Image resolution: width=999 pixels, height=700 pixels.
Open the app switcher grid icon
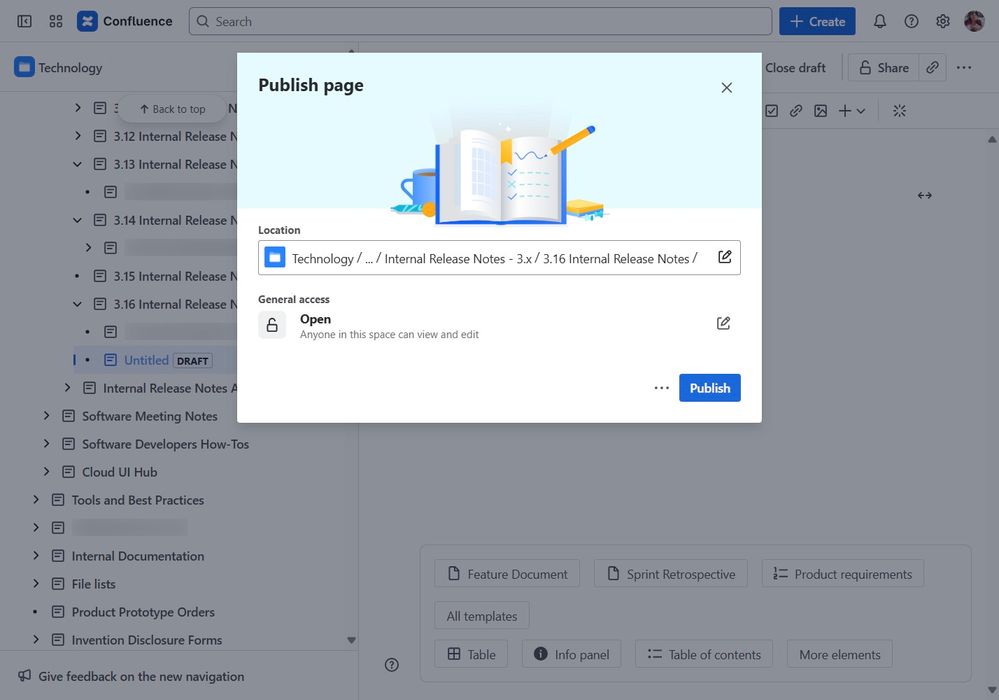(x=56, y=22)
